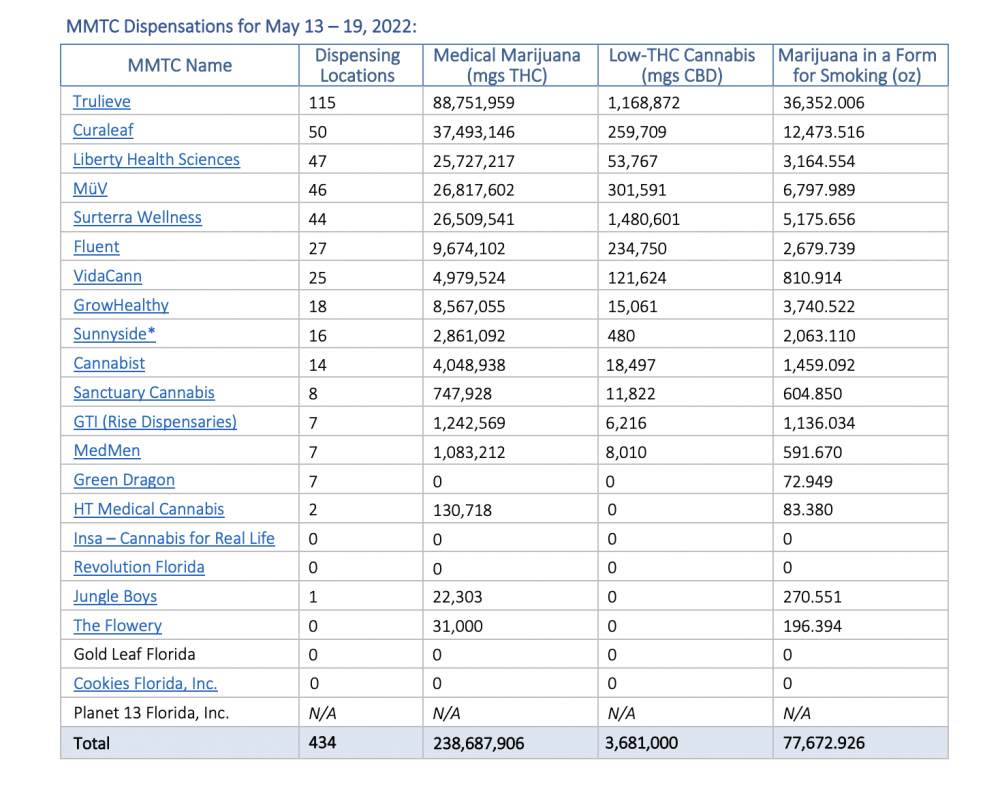Viewport: 1000px width, 792px height.
Task: Select the Gold Leaf Florida row name
Action: [x=135, y=655]
